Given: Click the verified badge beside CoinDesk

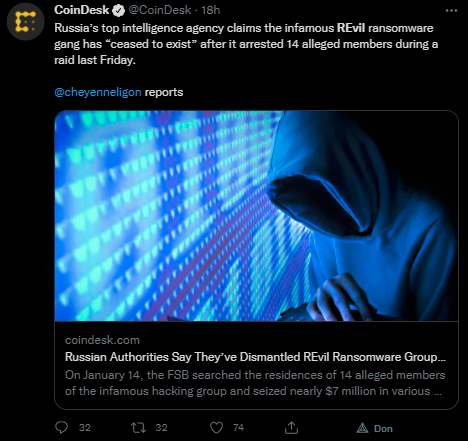Looking at the screenshot, I should point(118,10).
